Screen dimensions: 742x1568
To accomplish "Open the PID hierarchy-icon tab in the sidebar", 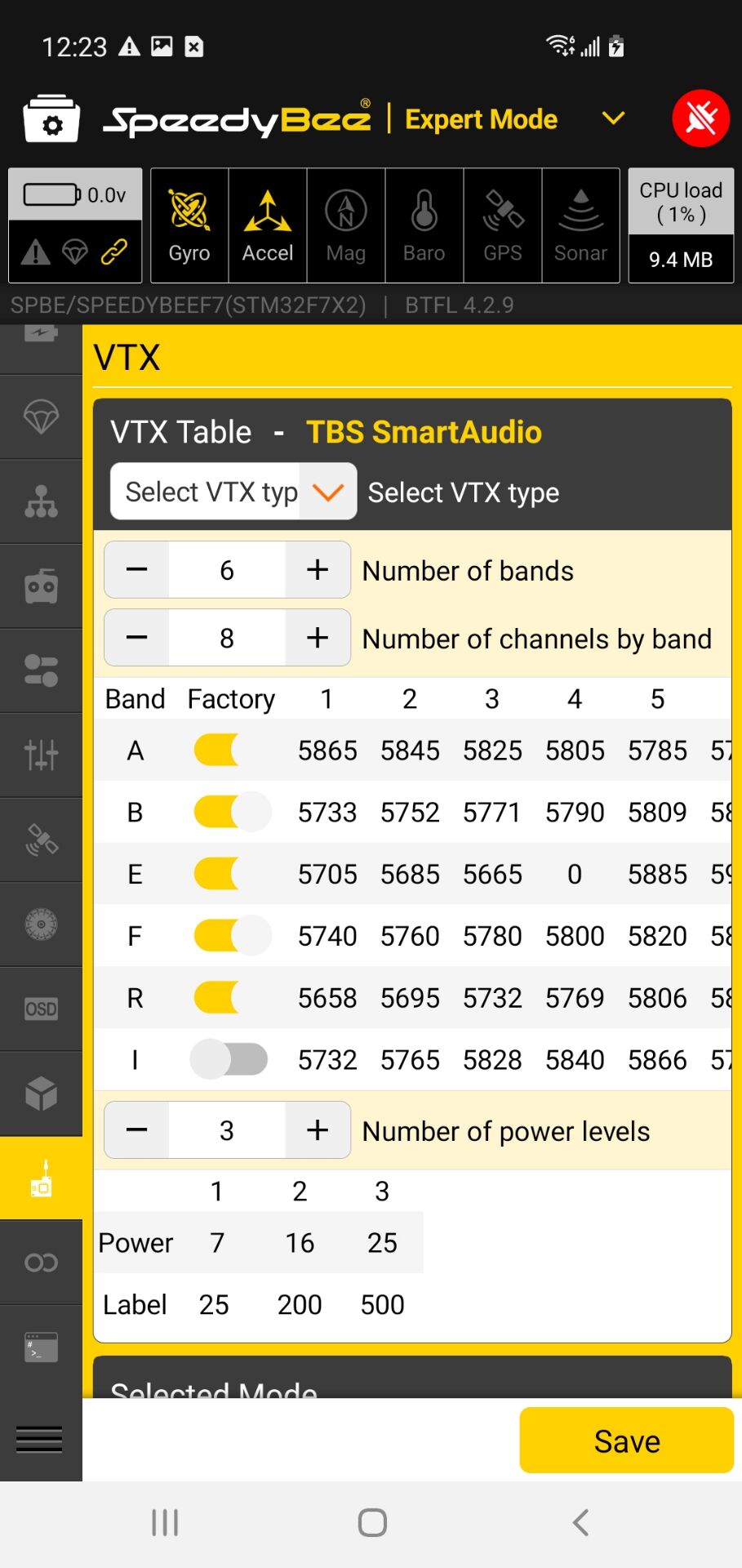I will (41, 502).
